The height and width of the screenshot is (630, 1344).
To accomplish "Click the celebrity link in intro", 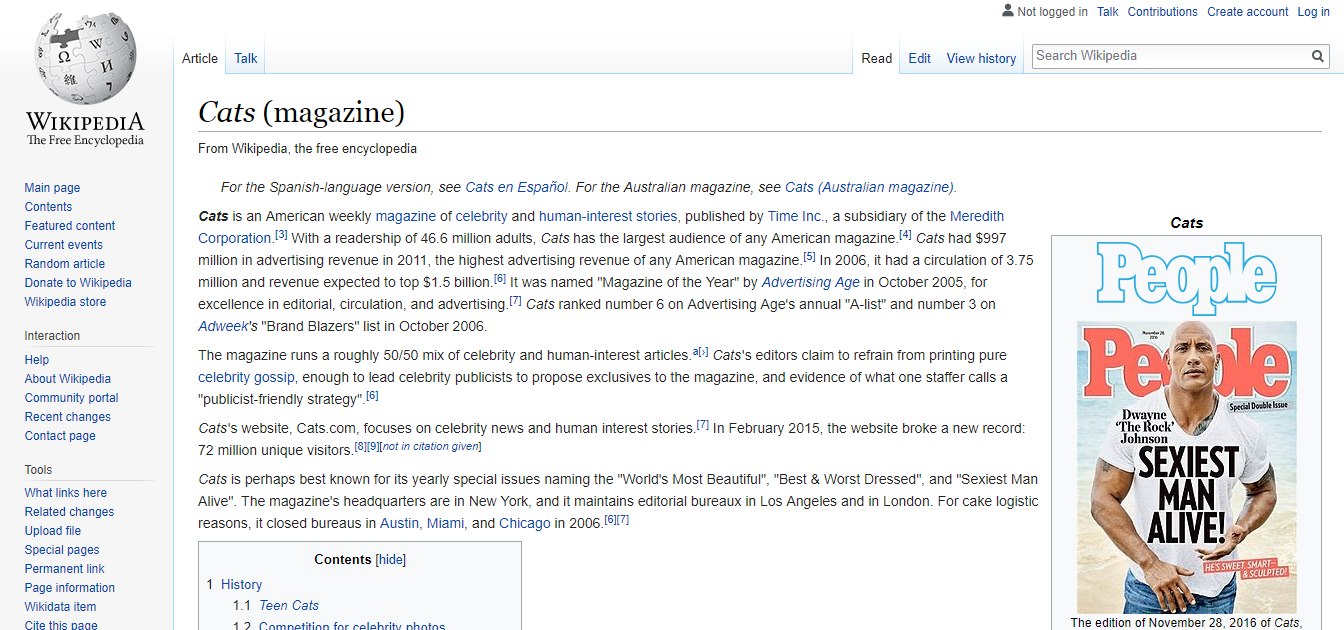I will coord(482,216).
